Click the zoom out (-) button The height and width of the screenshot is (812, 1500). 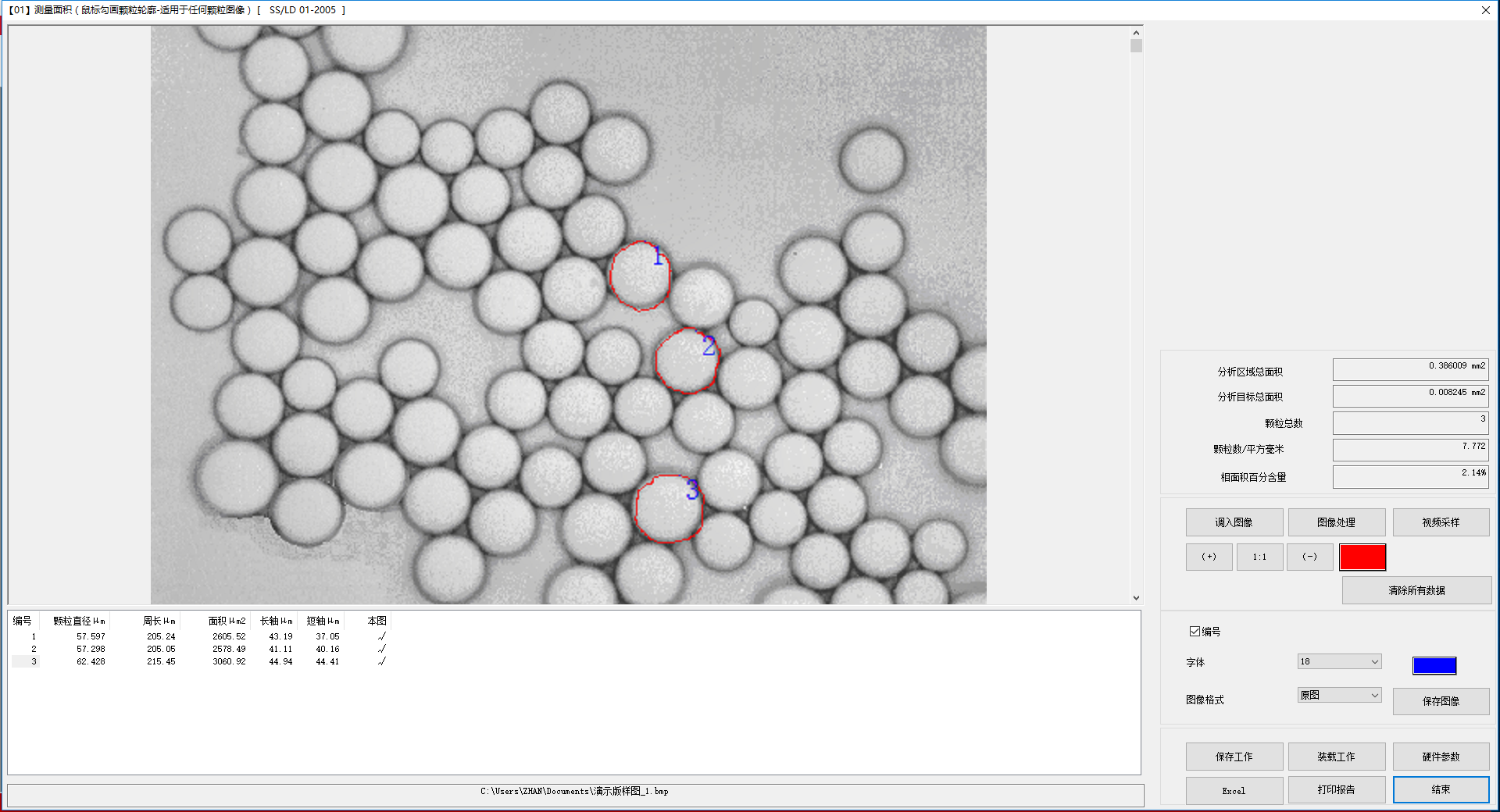pyautogui.click(x=1309, y=557)
